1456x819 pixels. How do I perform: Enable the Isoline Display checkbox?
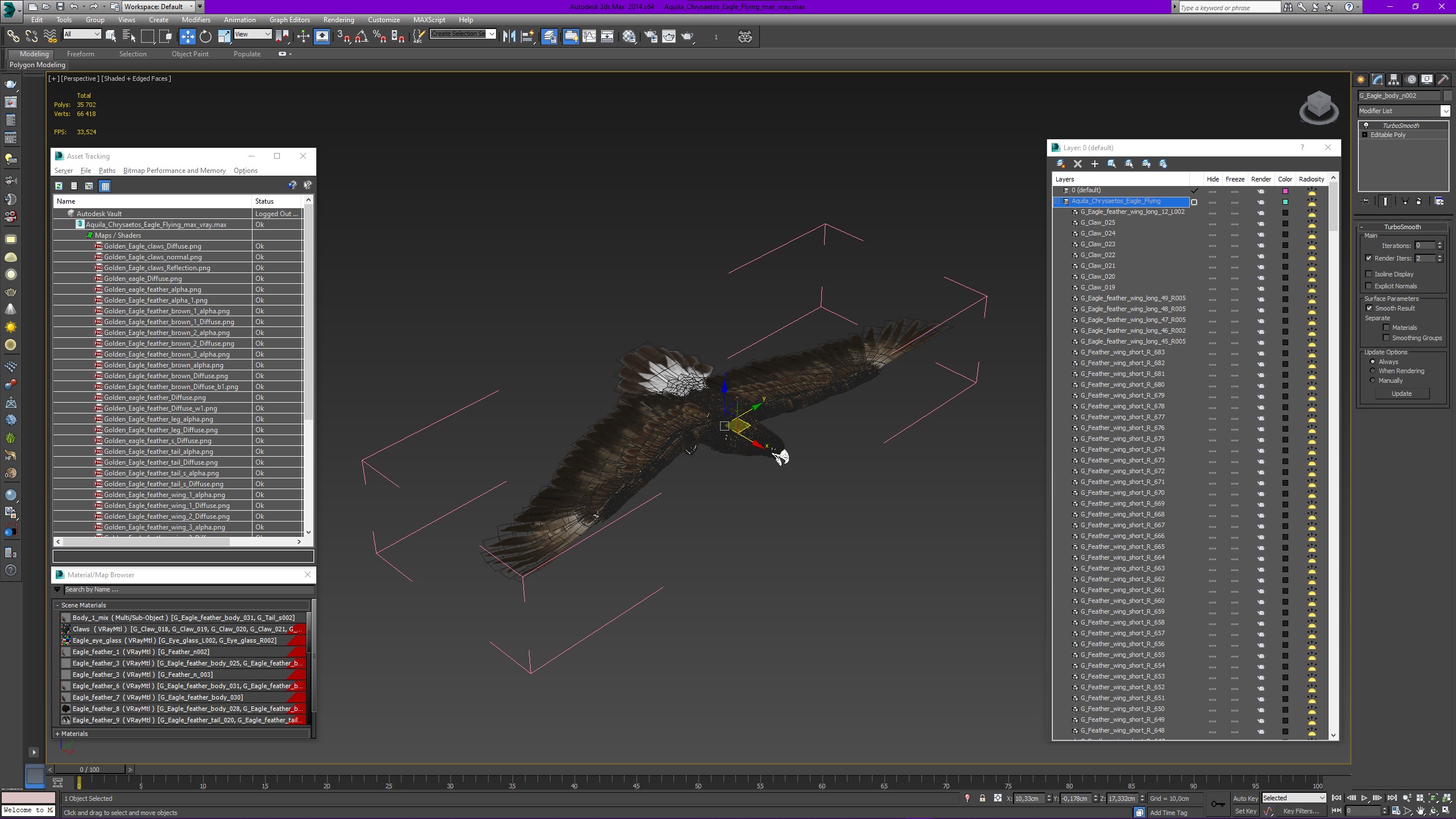1369,274
